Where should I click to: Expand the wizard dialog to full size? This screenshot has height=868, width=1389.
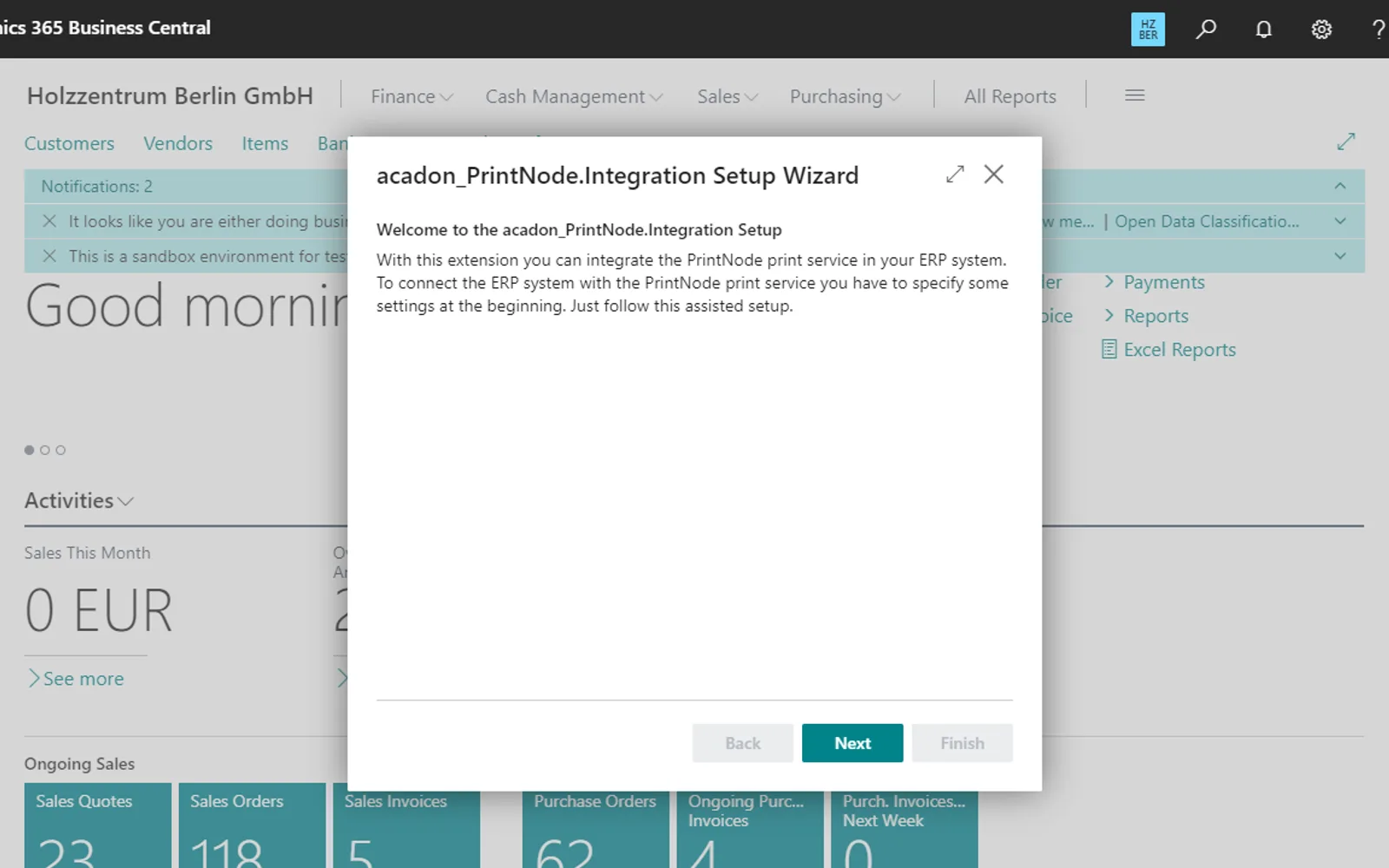click(x=955, y=174)
